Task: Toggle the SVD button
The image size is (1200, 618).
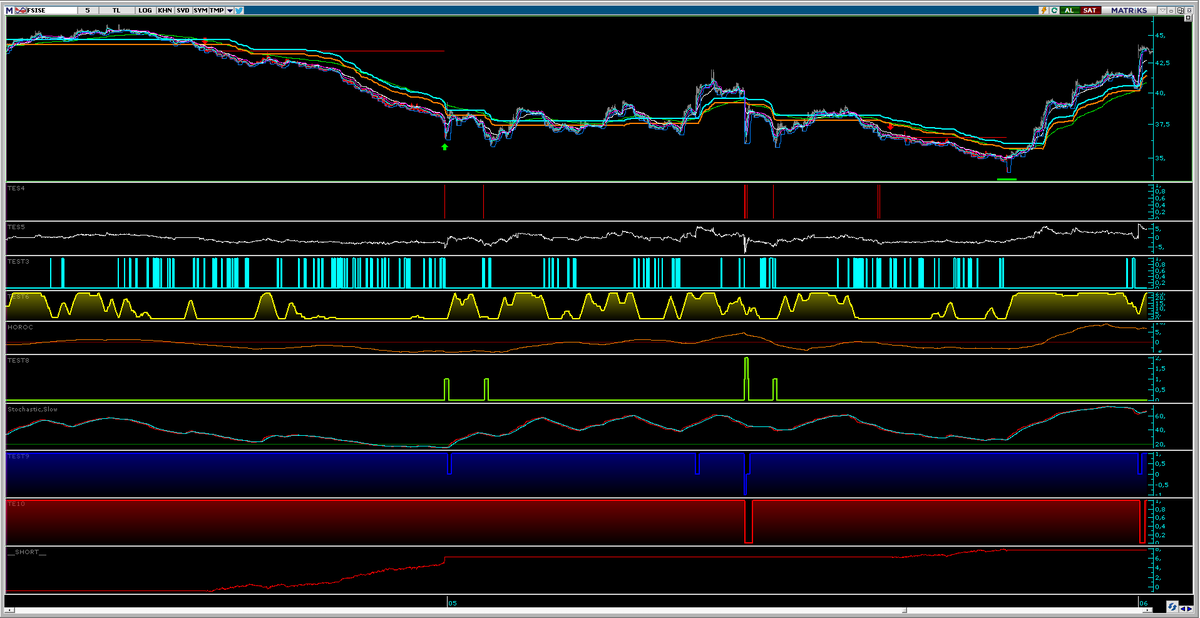Action: [x=183, y=10]
